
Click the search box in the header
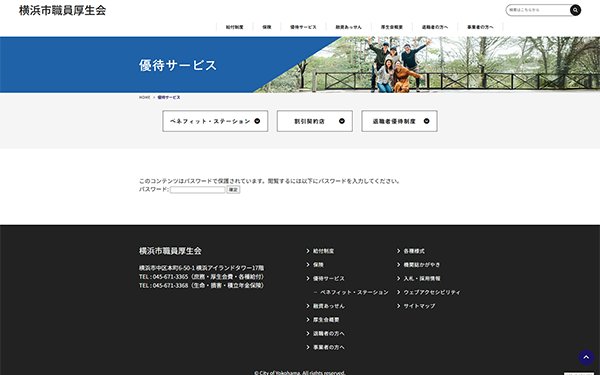pos(538,10)
